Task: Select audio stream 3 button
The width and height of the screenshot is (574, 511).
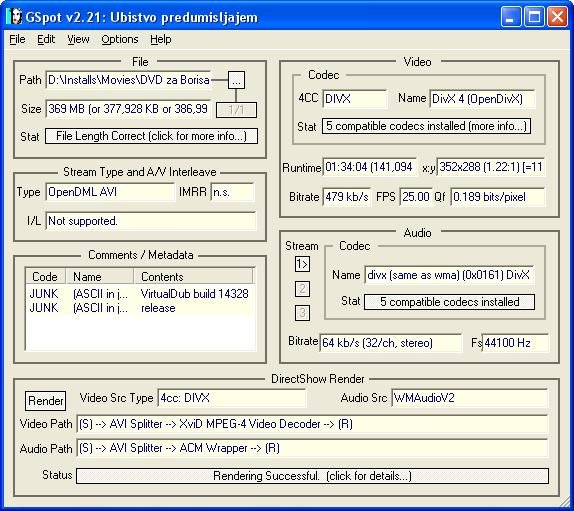Action: (302, 313)
